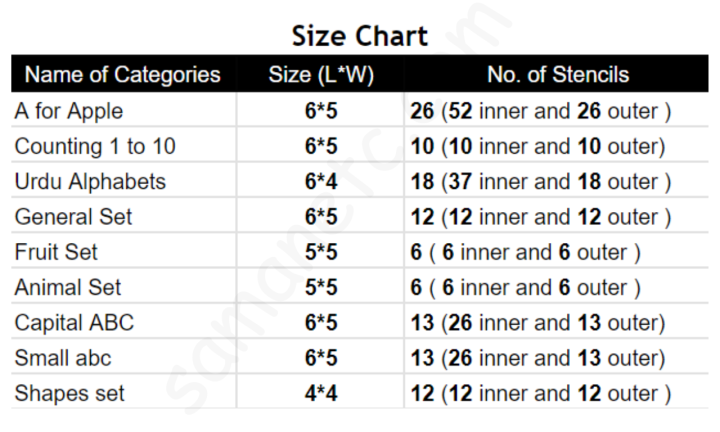Screen dimensions: 720x432
Task: Select the Urdu Alphabets category cell
Action: 90,181
